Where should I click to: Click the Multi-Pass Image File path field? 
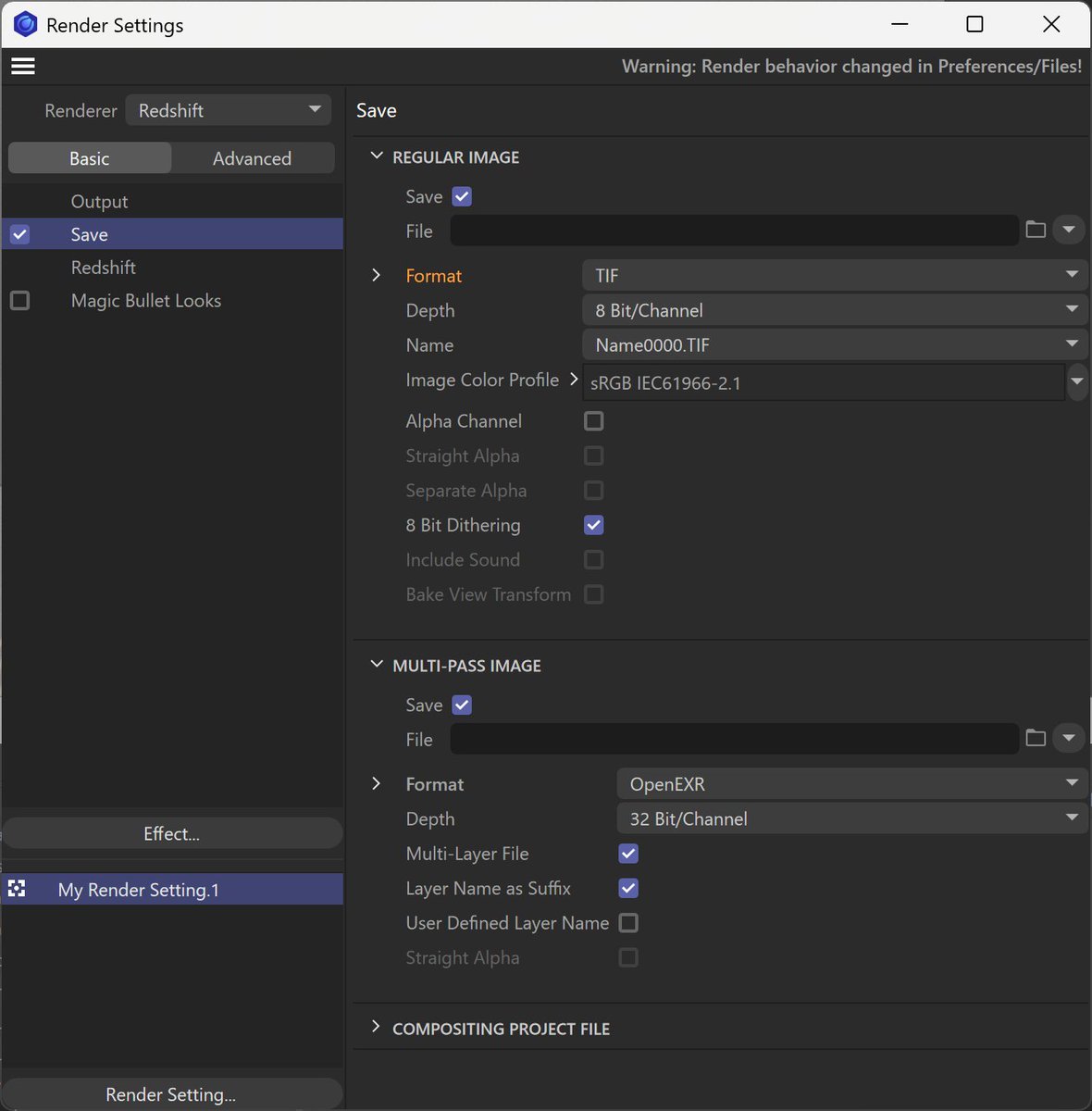click(735, 739)
